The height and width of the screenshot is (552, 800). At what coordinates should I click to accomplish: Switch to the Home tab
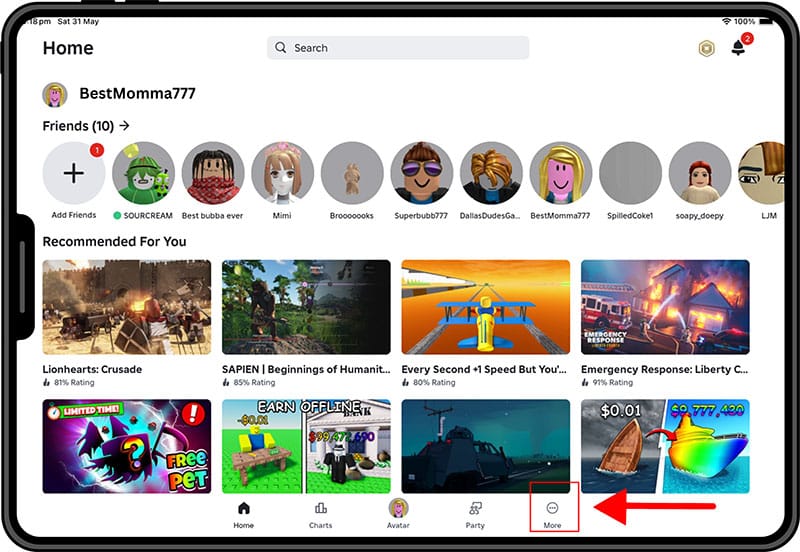[x=243, y=515]
